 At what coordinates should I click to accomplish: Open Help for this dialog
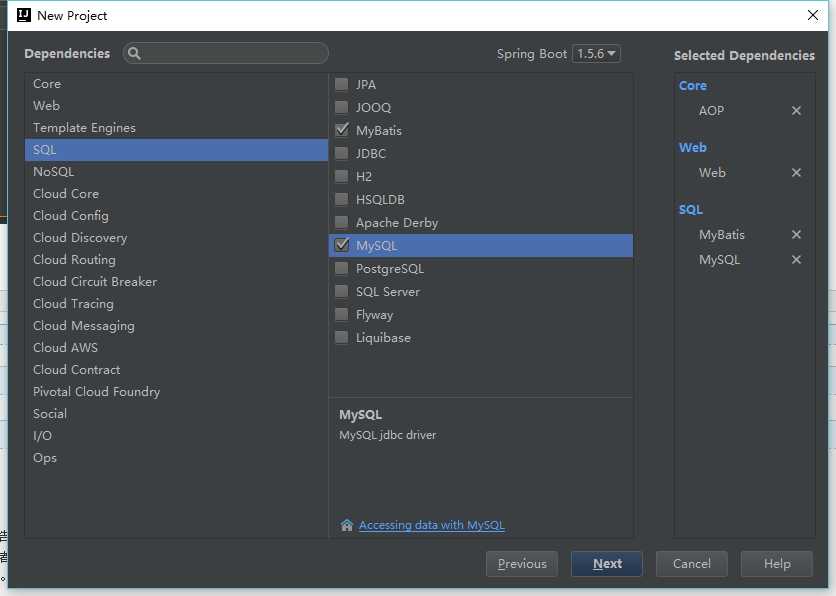click(x=777, y=563)
